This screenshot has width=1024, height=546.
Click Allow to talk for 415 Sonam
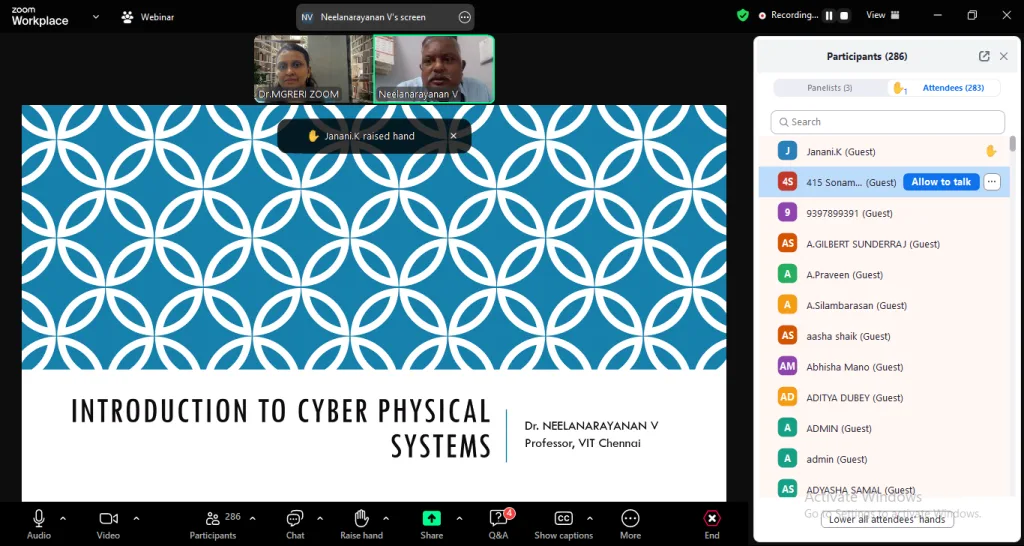(940, 182)
